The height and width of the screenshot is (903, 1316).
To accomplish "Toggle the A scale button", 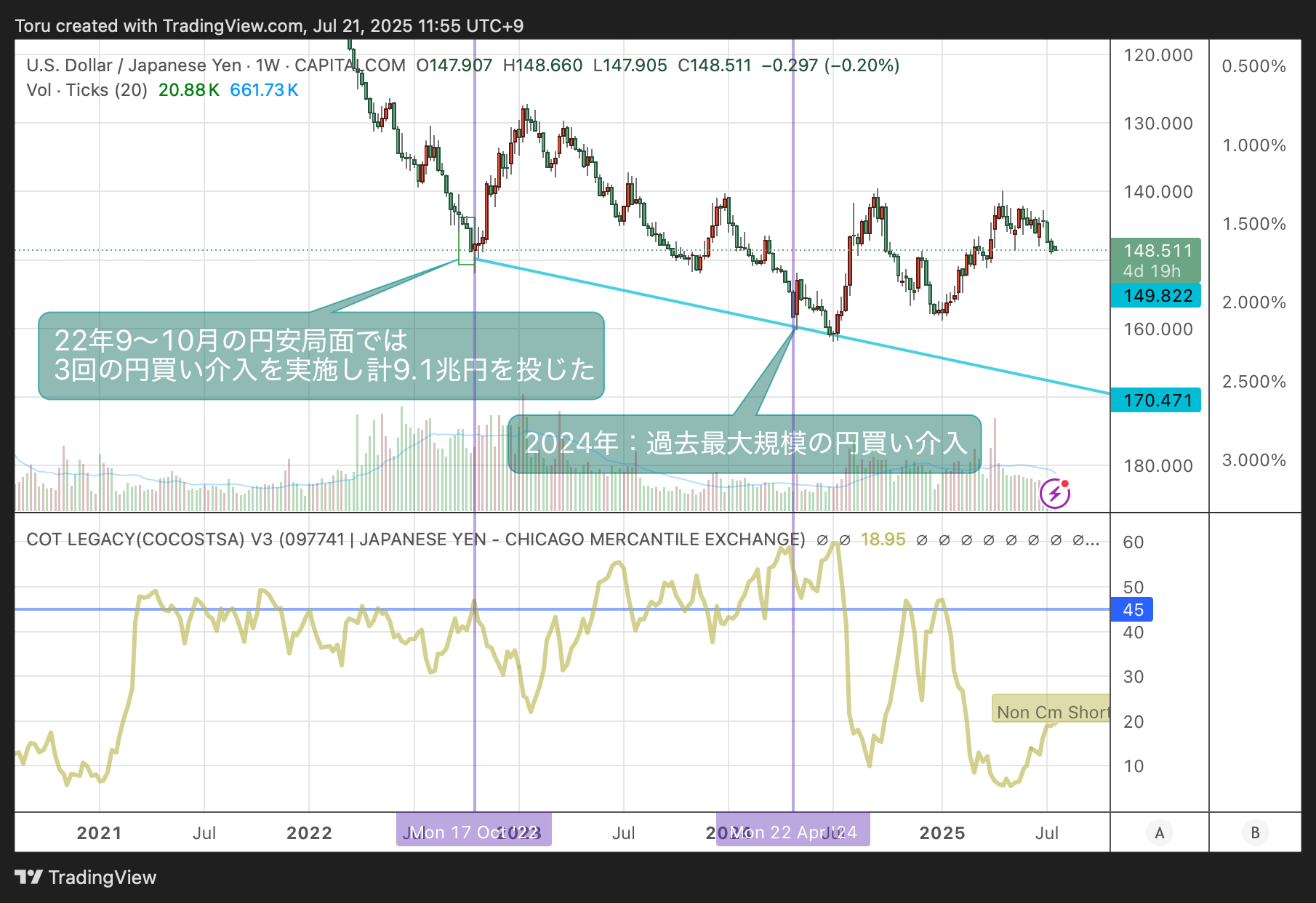I will [x=1160, y=832].
